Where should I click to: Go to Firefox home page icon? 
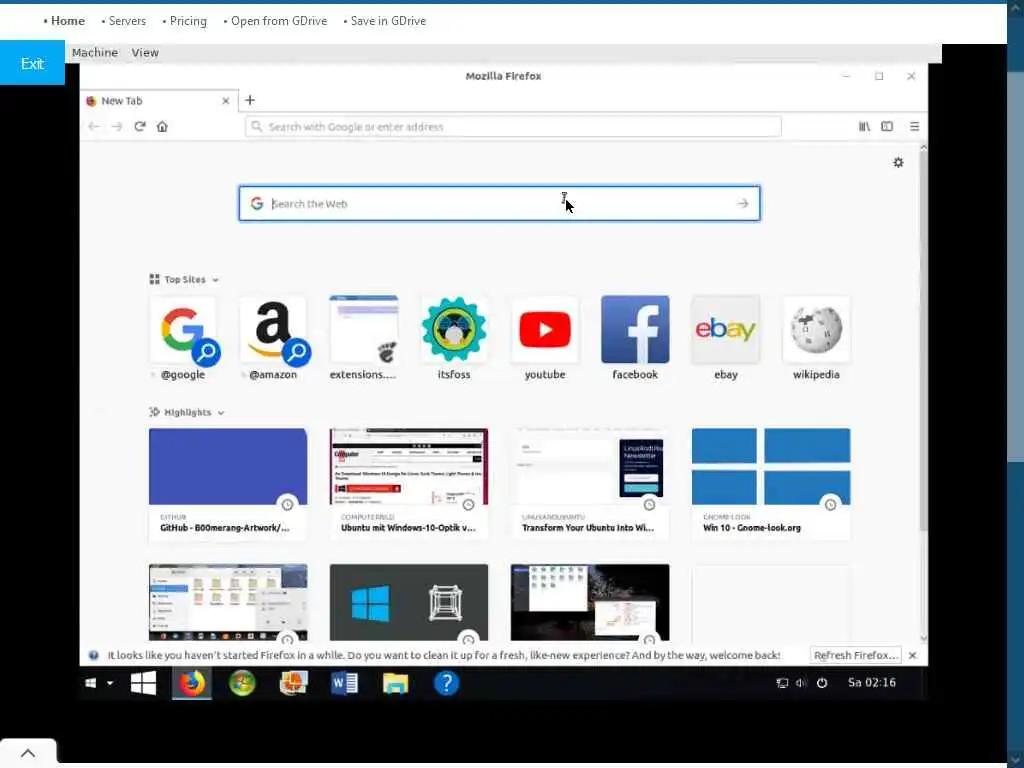(x=162, y=127)
